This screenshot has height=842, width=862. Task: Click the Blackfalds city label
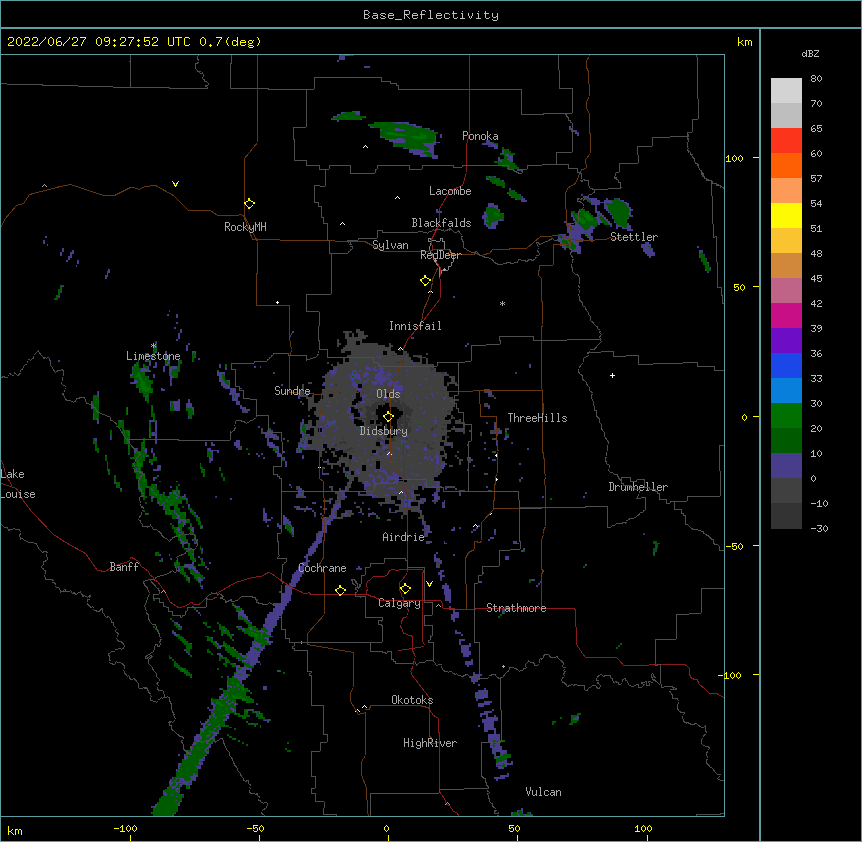pos(441,223)
